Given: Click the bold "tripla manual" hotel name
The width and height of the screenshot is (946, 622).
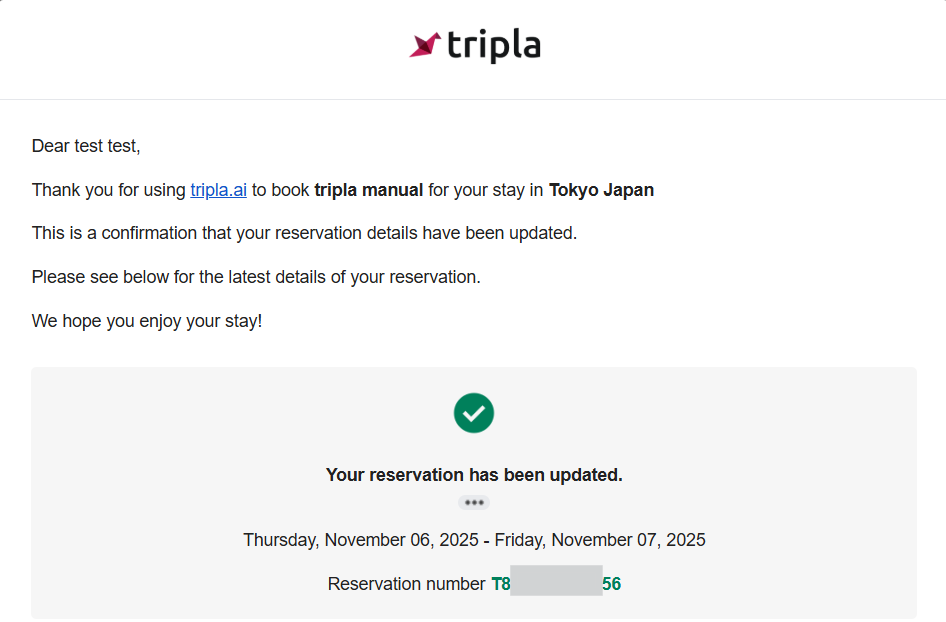Looking at the screenshot, I should pos(369,190).
